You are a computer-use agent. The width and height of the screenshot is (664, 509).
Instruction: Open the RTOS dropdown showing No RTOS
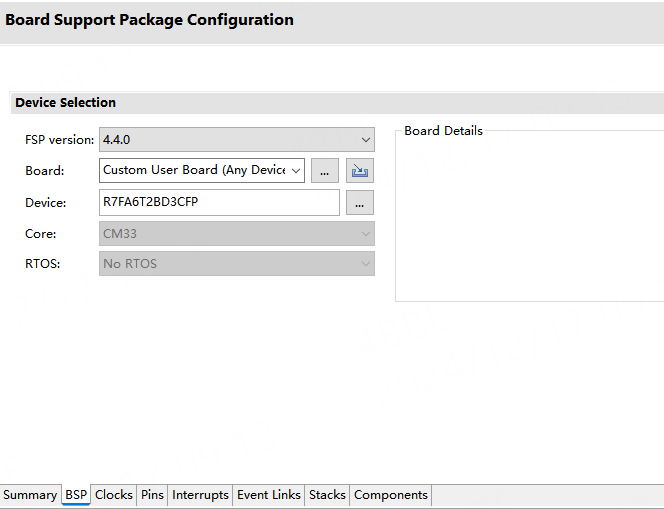pos(236,264)
